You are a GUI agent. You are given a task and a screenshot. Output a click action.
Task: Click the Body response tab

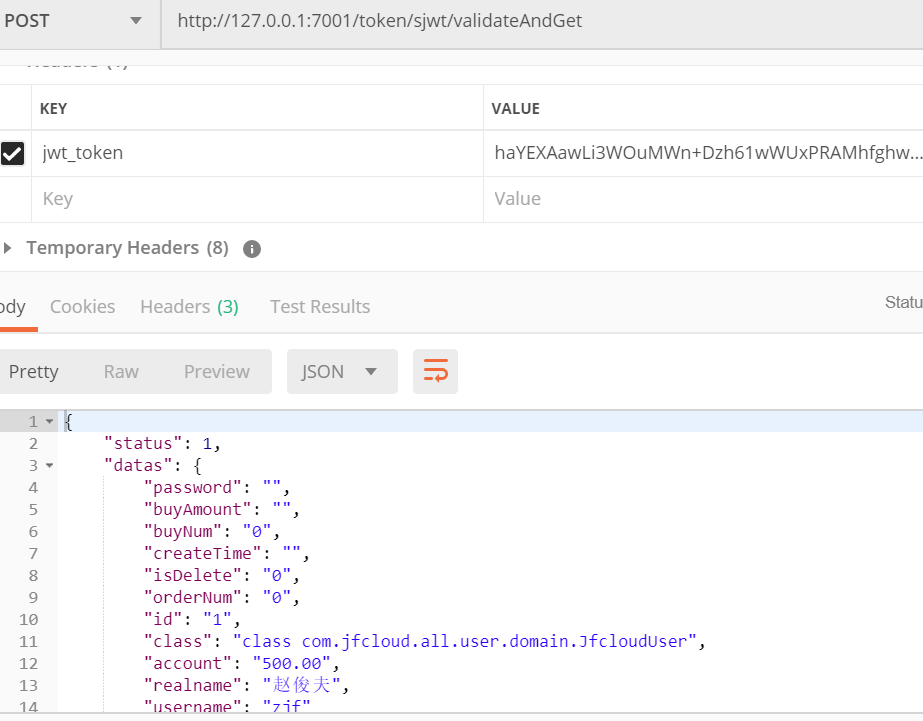pos(15,306)
